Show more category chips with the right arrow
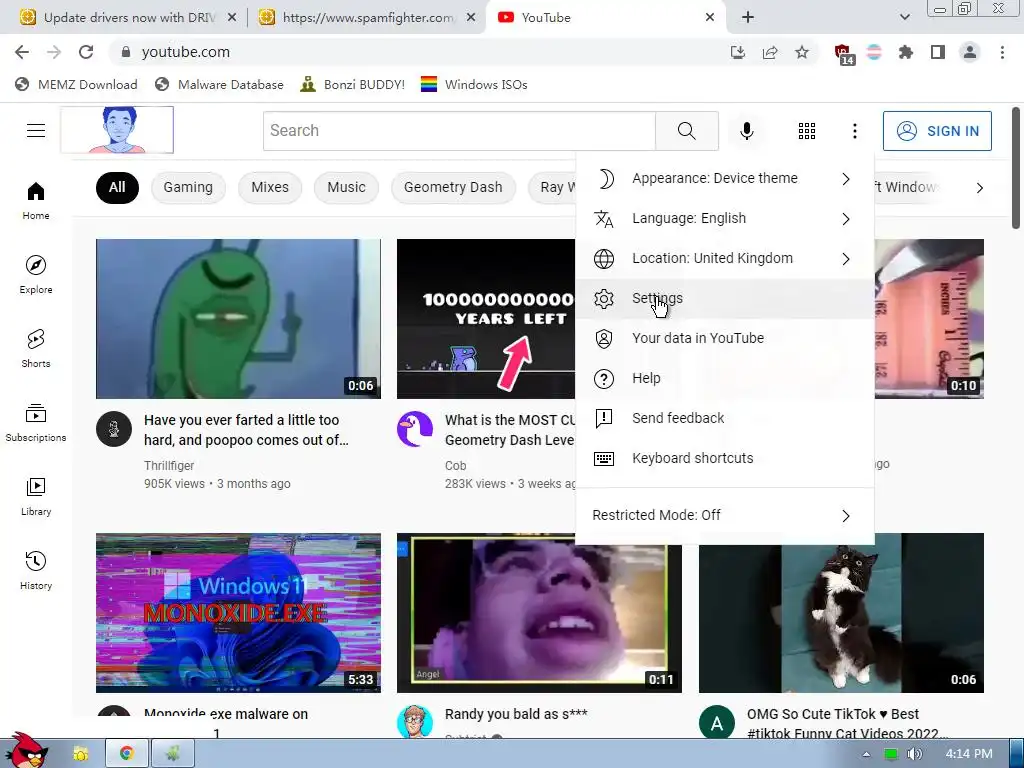This screenshot has width=1024, height=768. click(x=979, y=188)
